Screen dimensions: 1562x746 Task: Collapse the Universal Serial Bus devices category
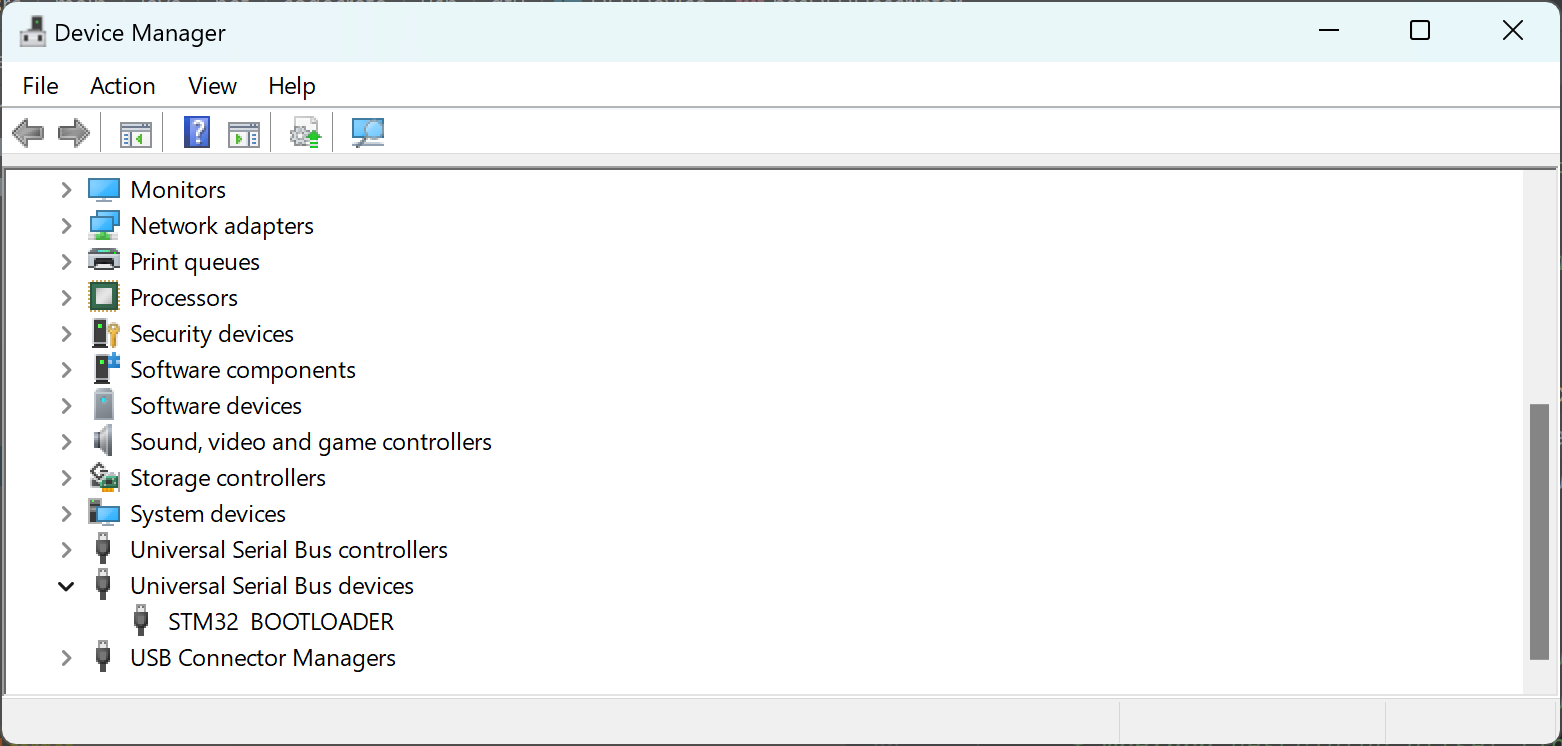point(66,585)
